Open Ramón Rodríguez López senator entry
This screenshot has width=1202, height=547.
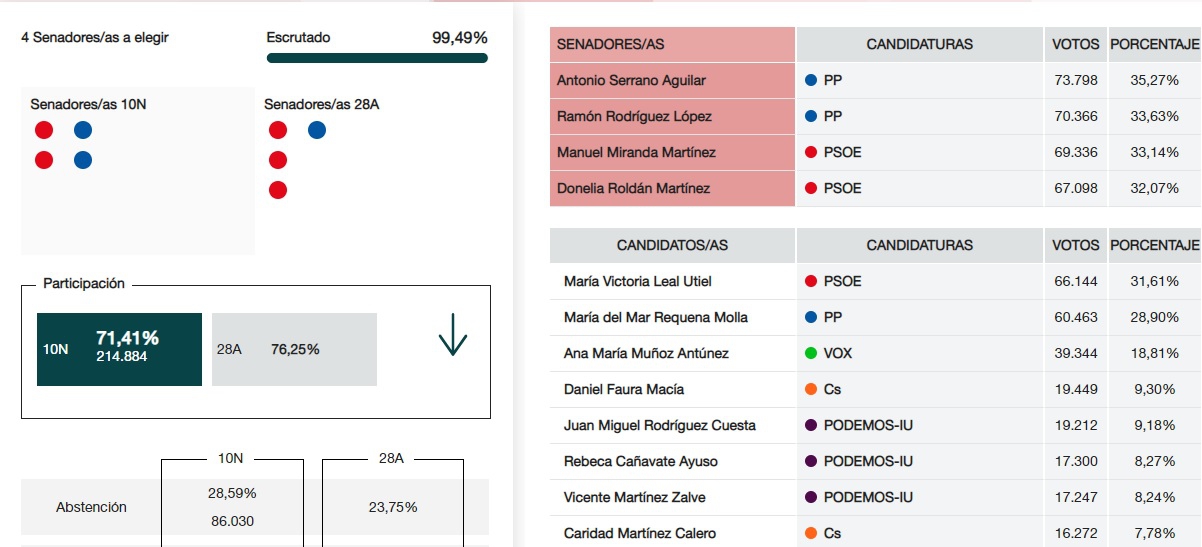634,116
